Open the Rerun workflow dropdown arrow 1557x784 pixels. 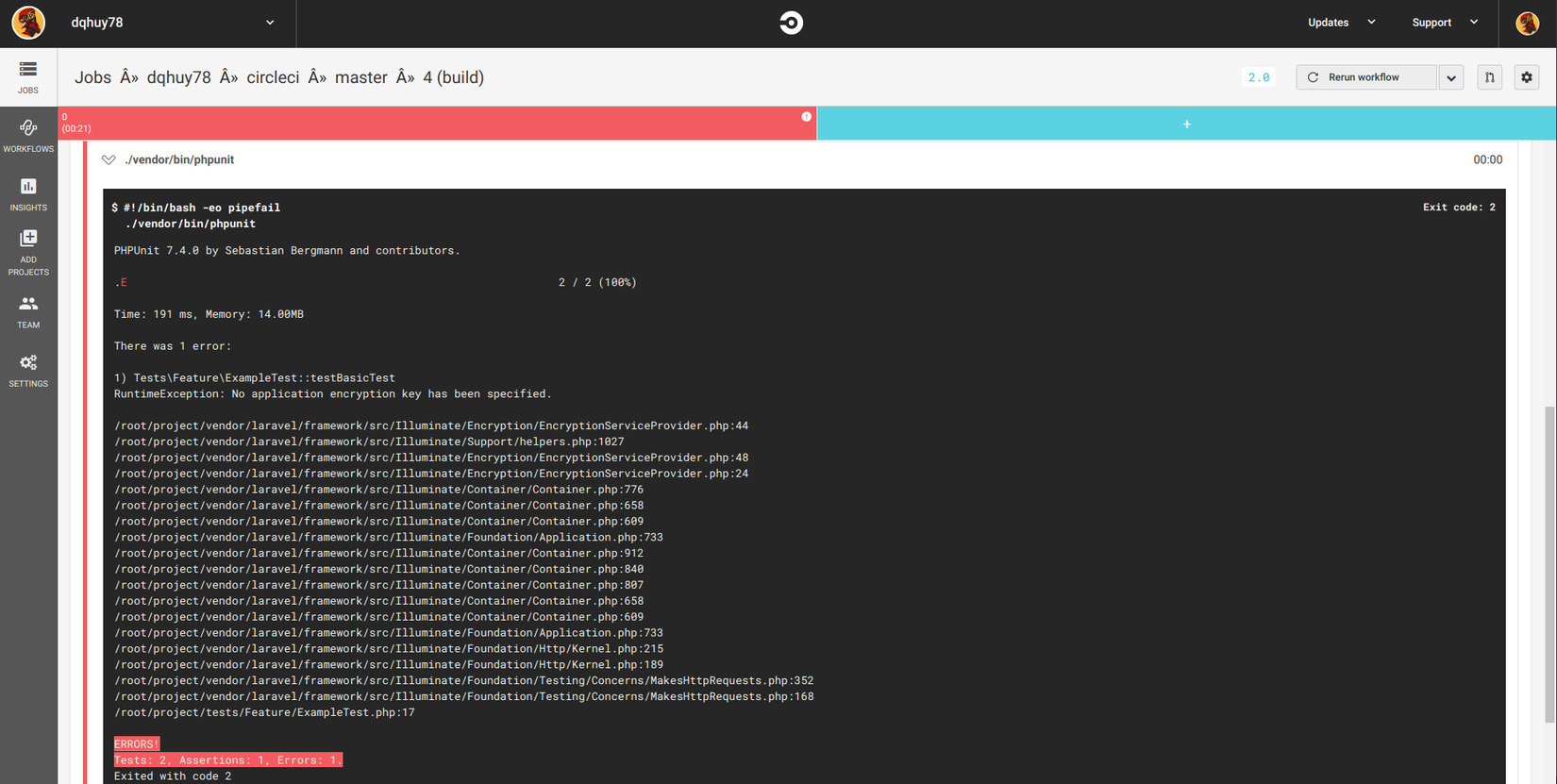[1450, 77]
